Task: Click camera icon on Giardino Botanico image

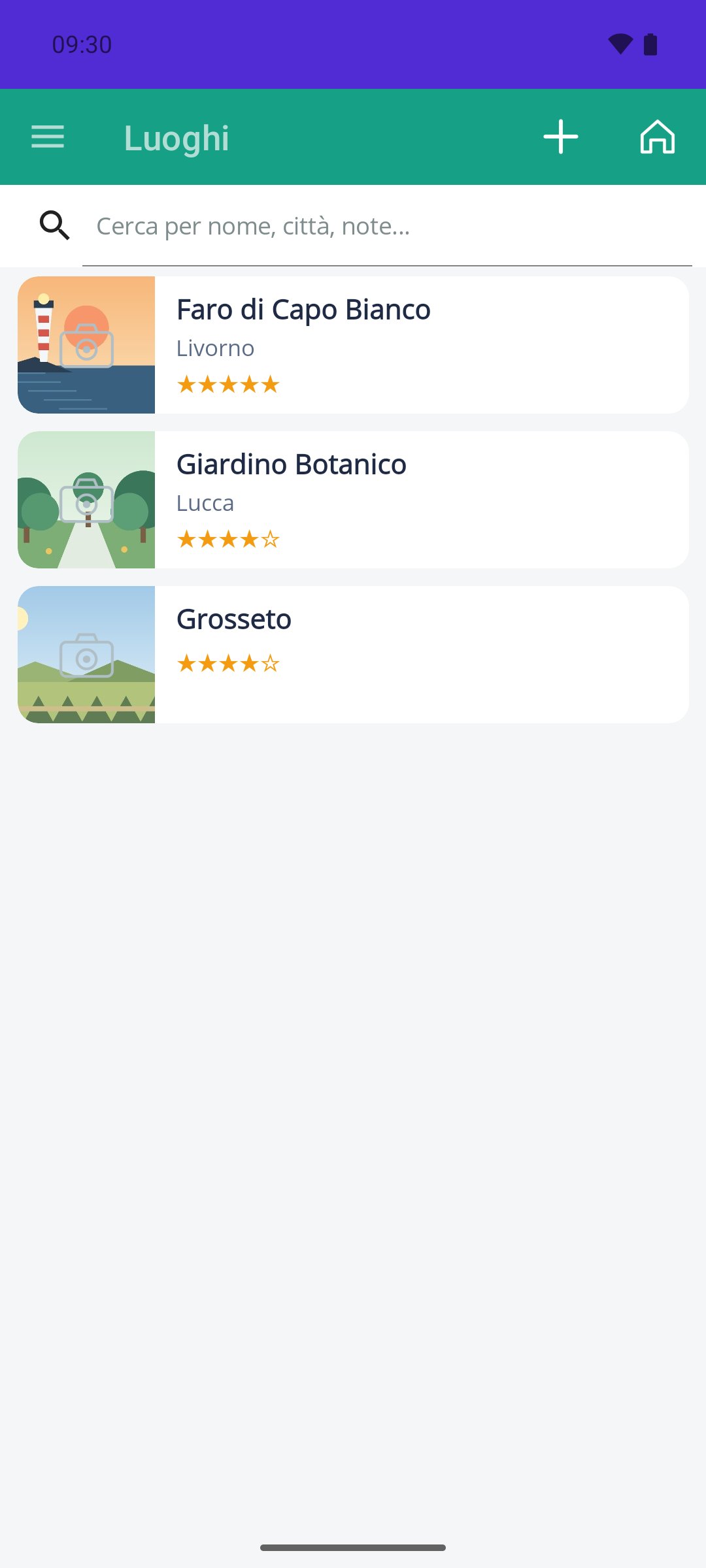Action: click(x=86, y=500)
